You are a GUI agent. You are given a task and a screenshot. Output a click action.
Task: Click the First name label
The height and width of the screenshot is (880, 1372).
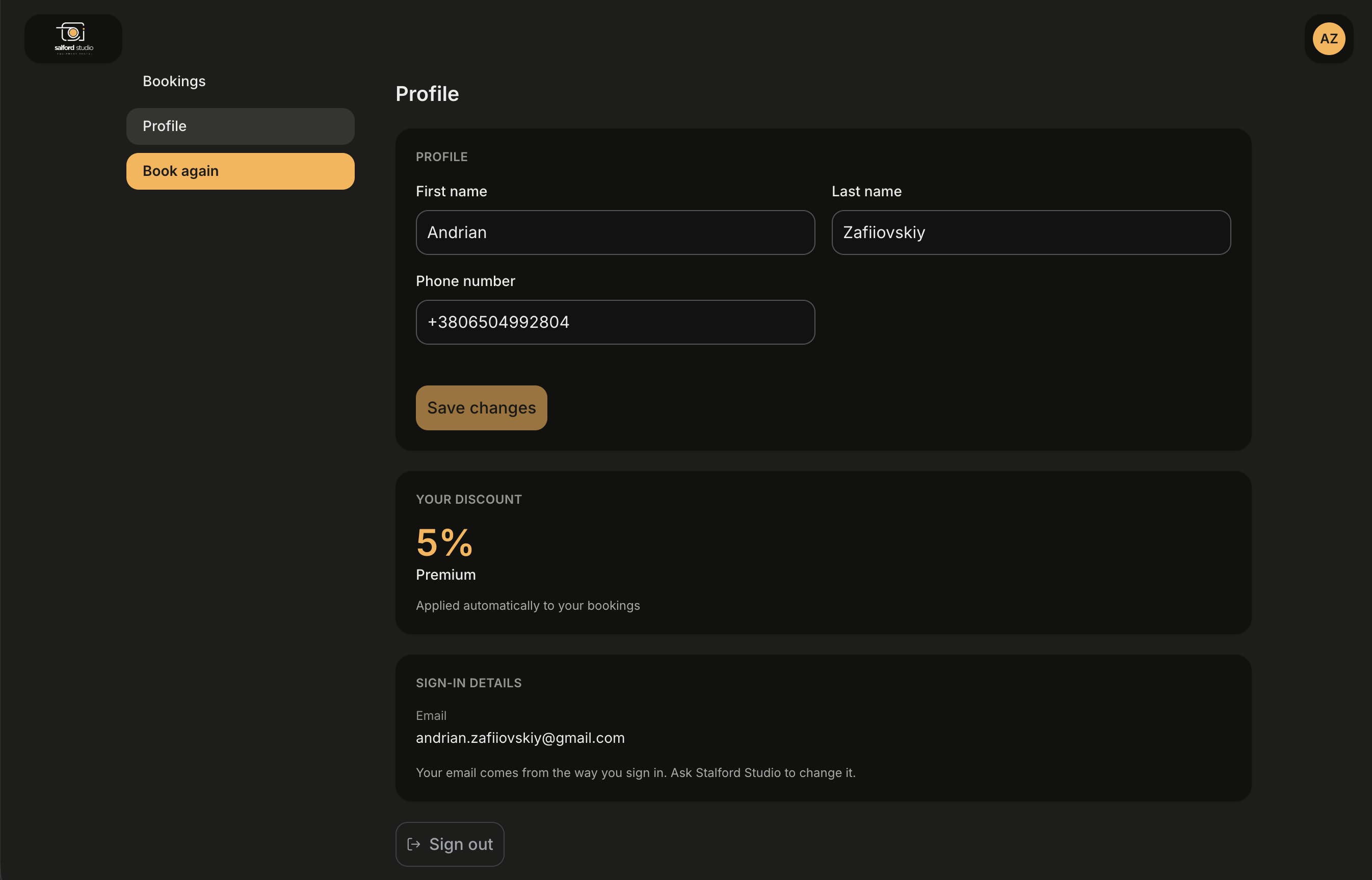(x=451, y=191)
